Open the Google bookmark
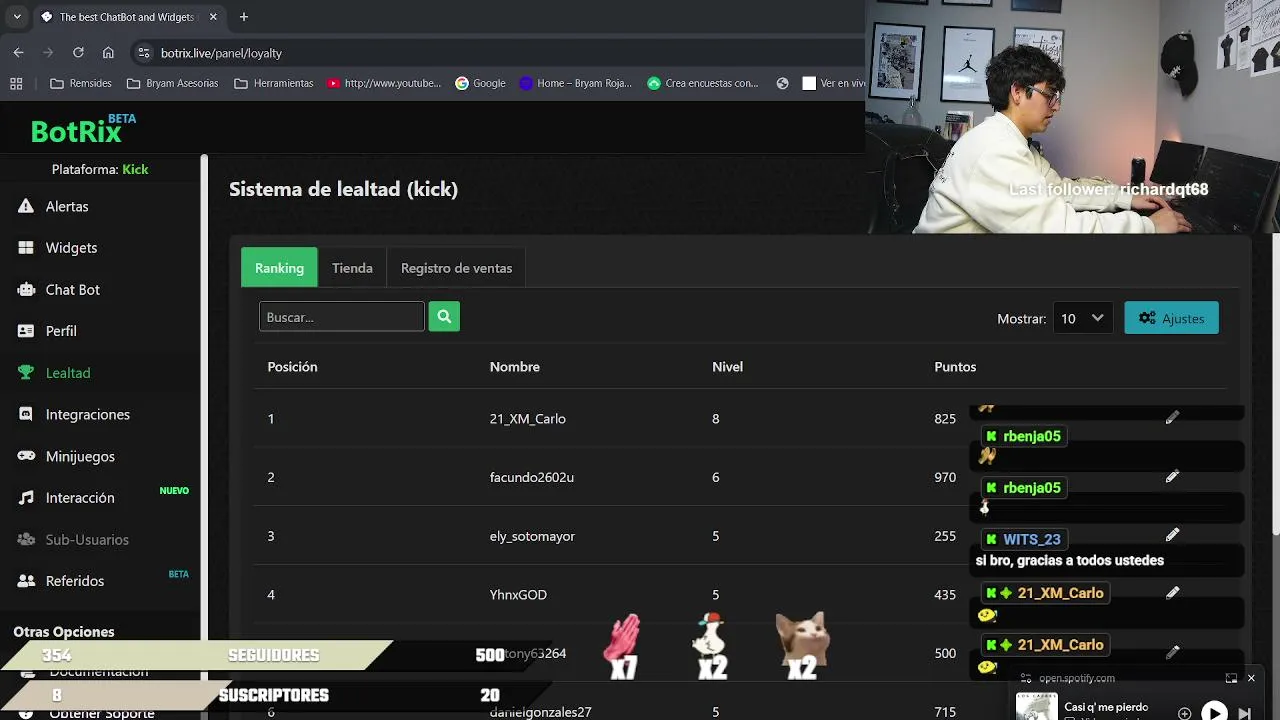Viewport: 1280px width, 720px height. 480,83
